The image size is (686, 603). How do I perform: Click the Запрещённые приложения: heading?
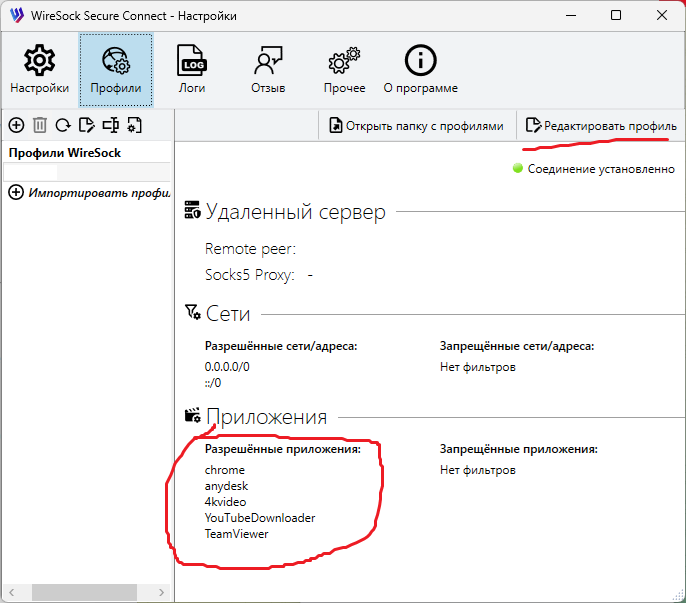(518, 449)
